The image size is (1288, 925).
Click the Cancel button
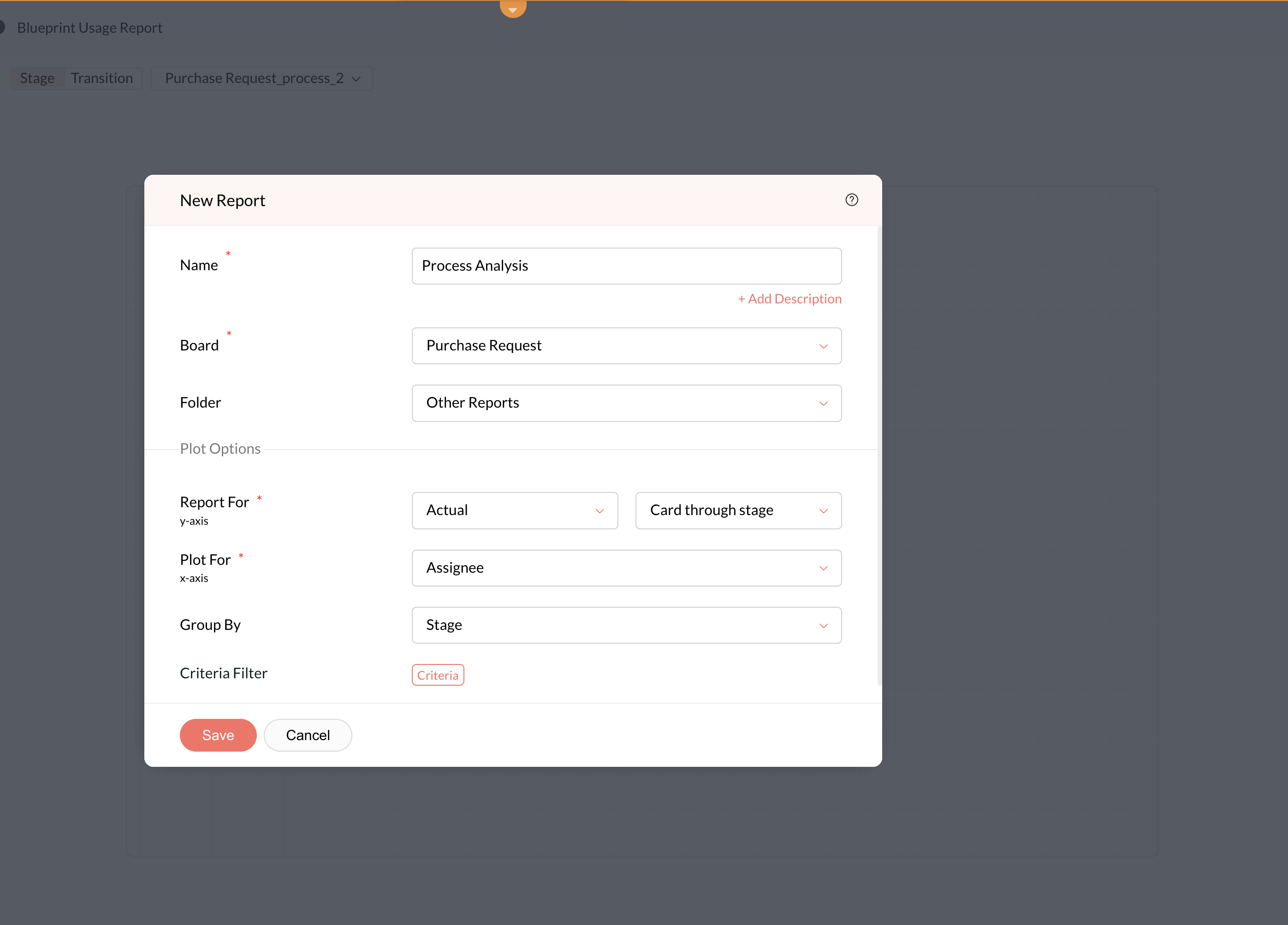click(x=307, y=735)
